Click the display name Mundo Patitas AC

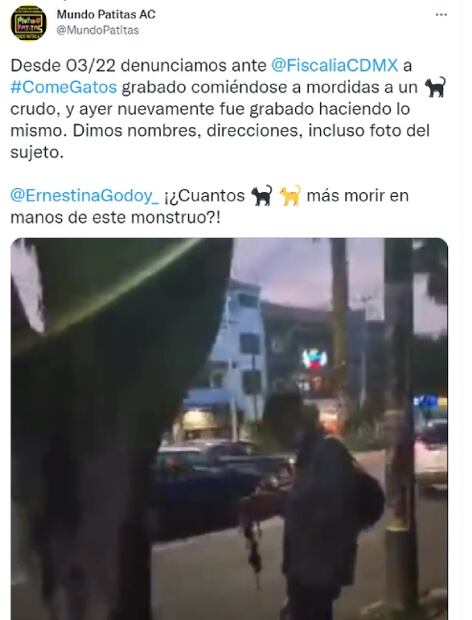[x=106, y=14]
